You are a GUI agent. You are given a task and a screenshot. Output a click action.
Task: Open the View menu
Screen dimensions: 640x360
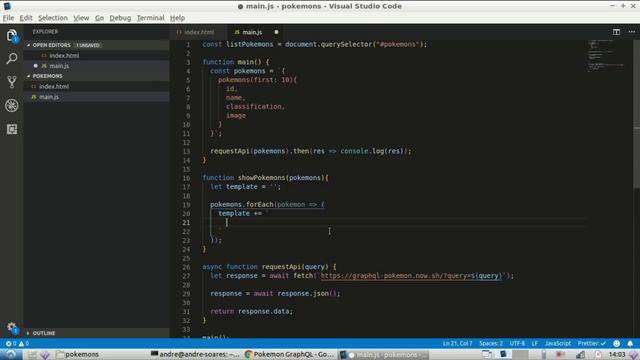(81, 18)
